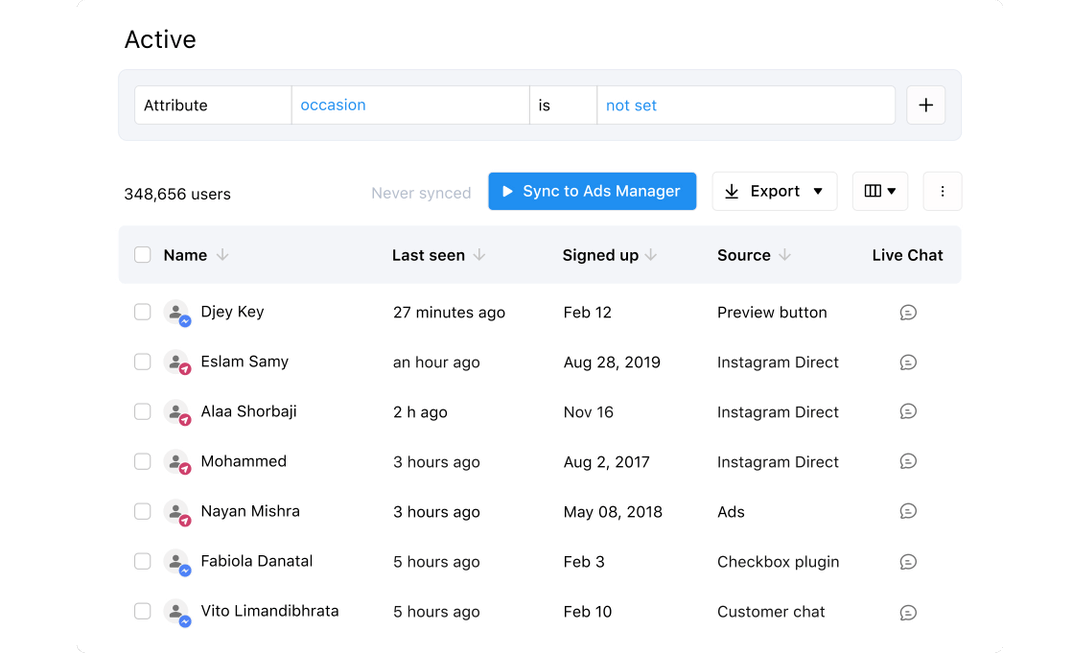Click Alaa Shorbaji's Instagram avatar badge

[184, 420]
